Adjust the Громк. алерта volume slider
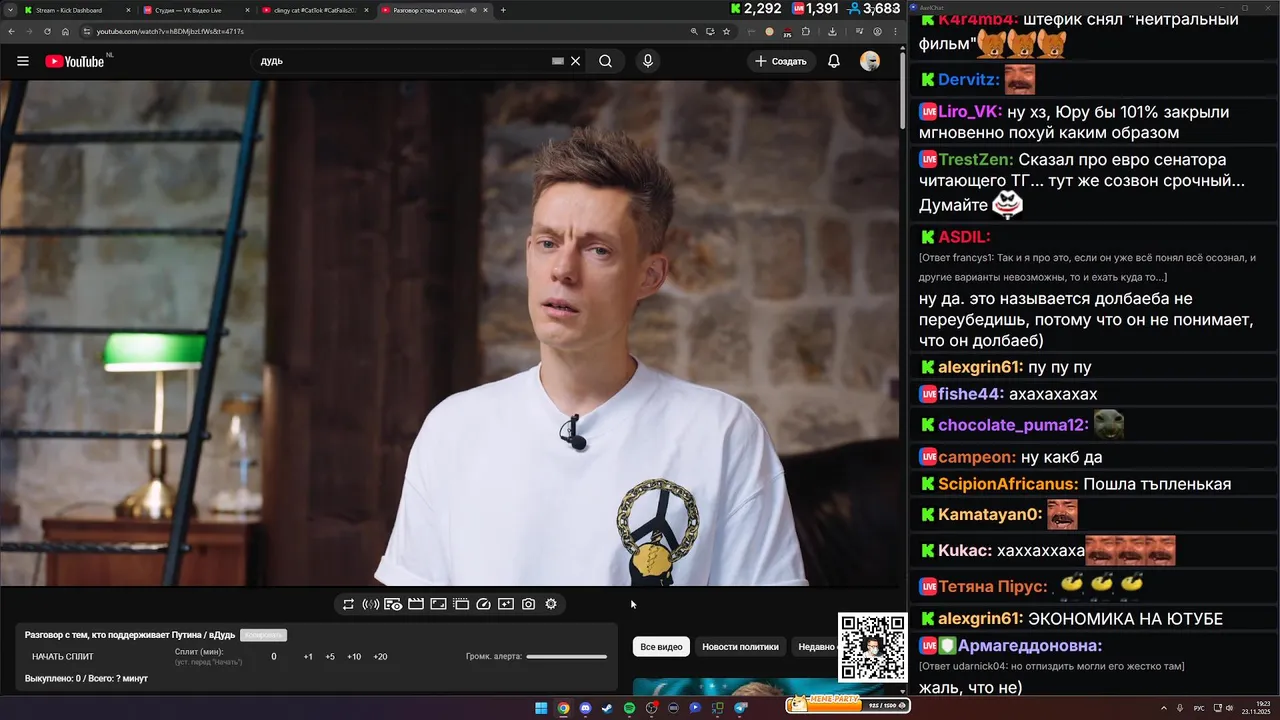Screen dimensions: 1280x720 pos(566,657)
